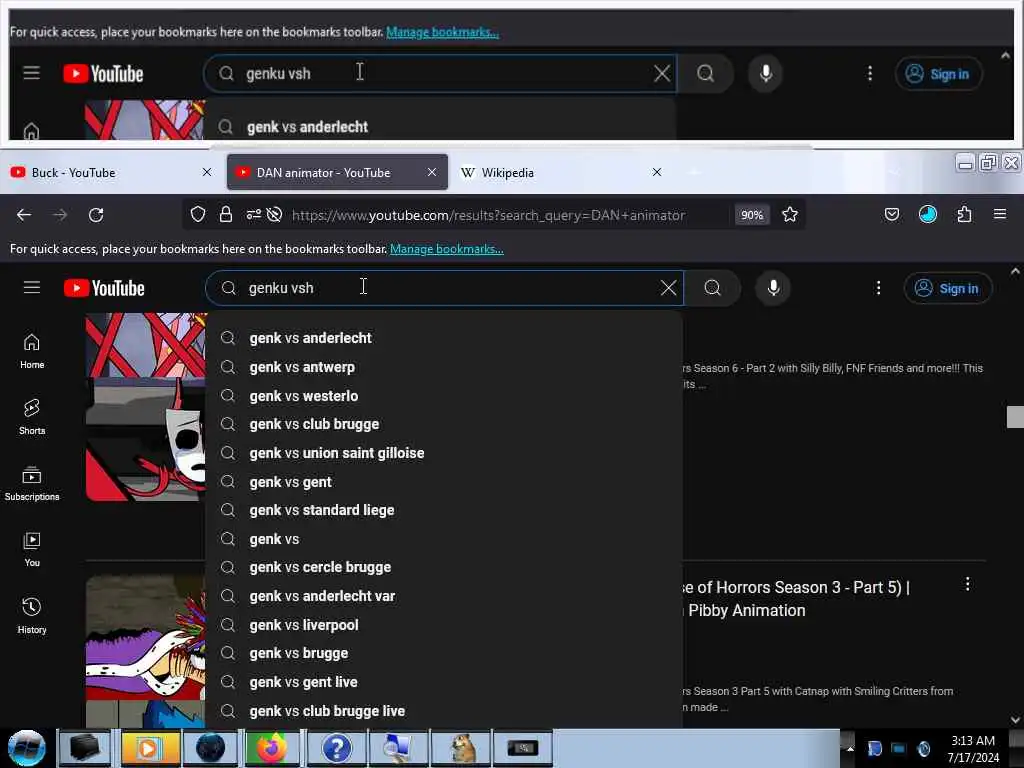1024x768 pixels.
Task: Close the DAN animator tab
Action: (x=432, y=172)
